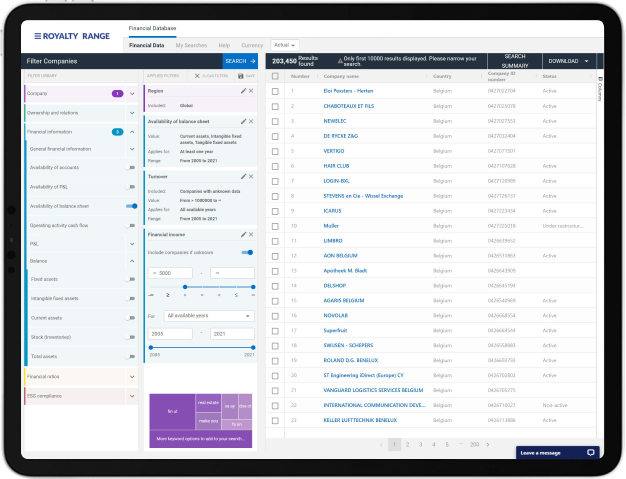
Task: Edit the Region filter with pencil icon
Action: [243, 91]
